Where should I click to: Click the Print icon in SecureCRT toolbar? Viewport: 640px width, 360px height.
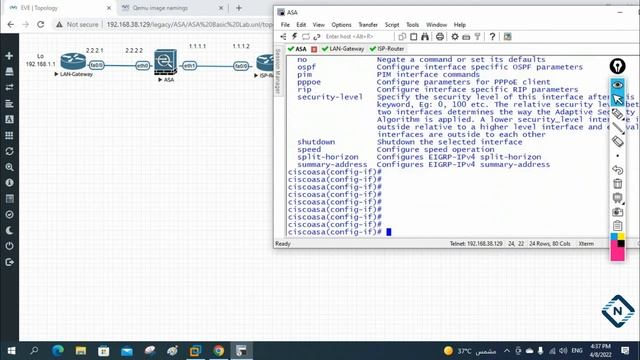coord(440,37)
